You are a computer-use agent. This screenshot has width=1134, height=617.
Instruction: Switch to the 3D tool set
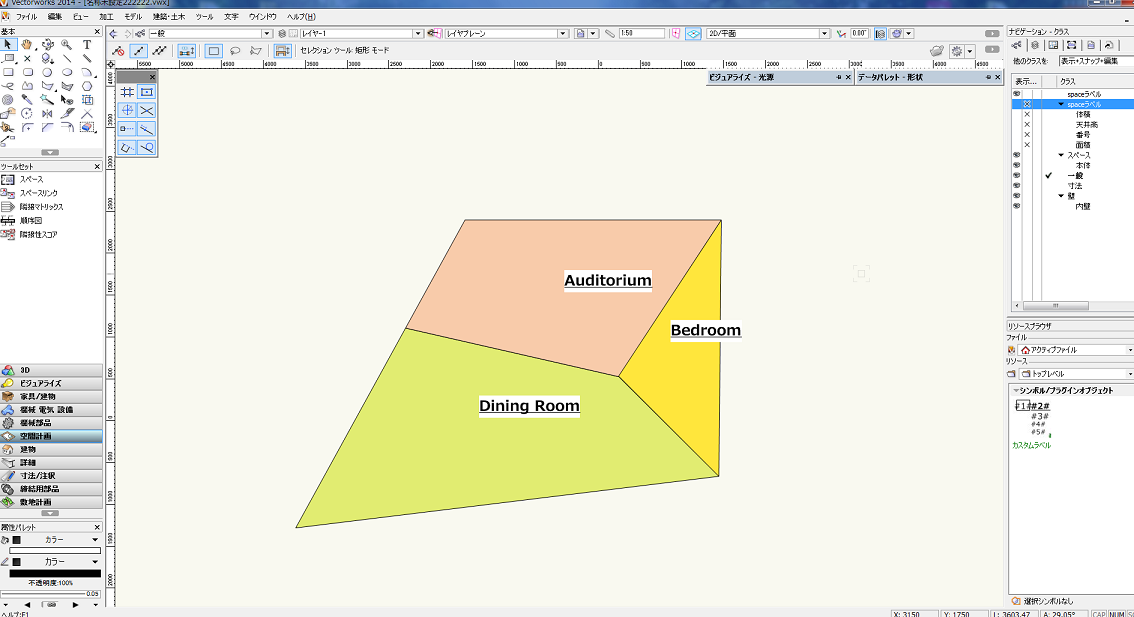[52, 370]
